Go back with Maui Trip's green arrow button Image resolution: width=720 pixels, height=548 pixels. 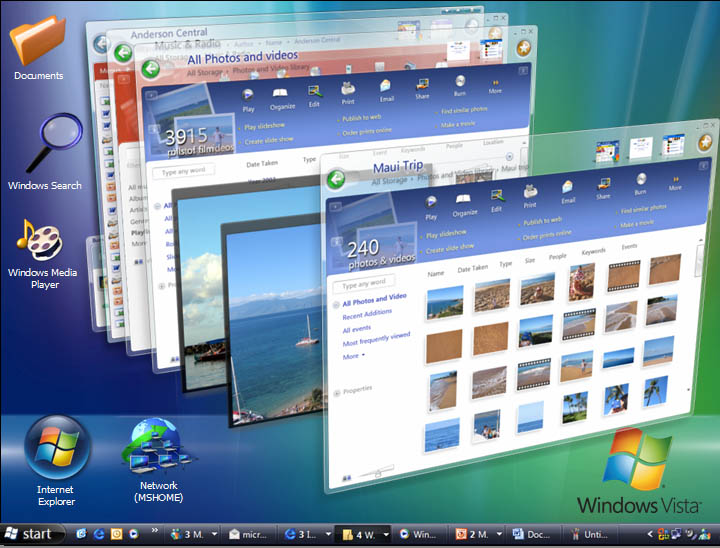point(336,180)
